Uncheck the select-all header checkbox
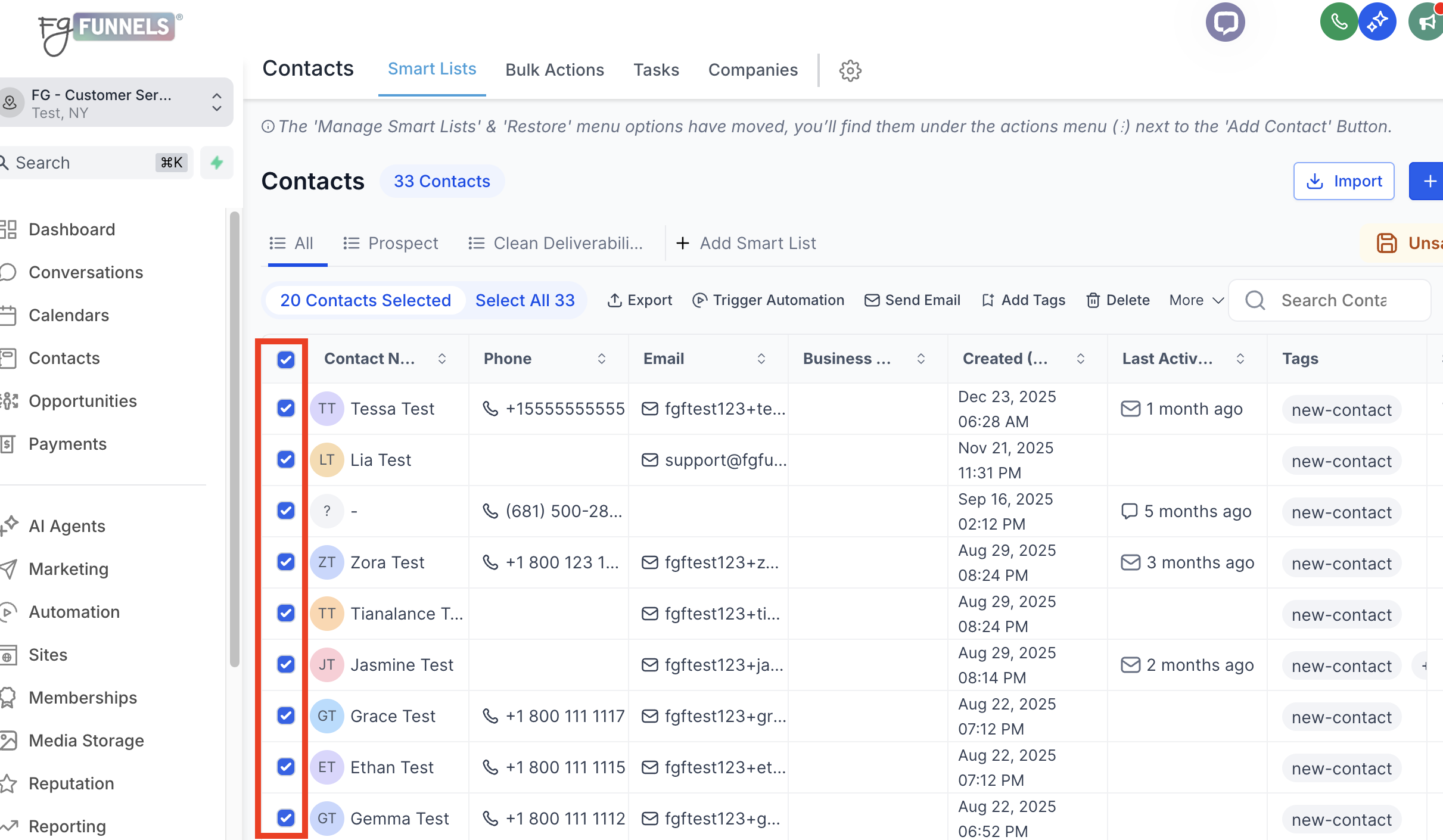Image resolution: width=1443 pixels, height=840 pixels. (286, 359)
